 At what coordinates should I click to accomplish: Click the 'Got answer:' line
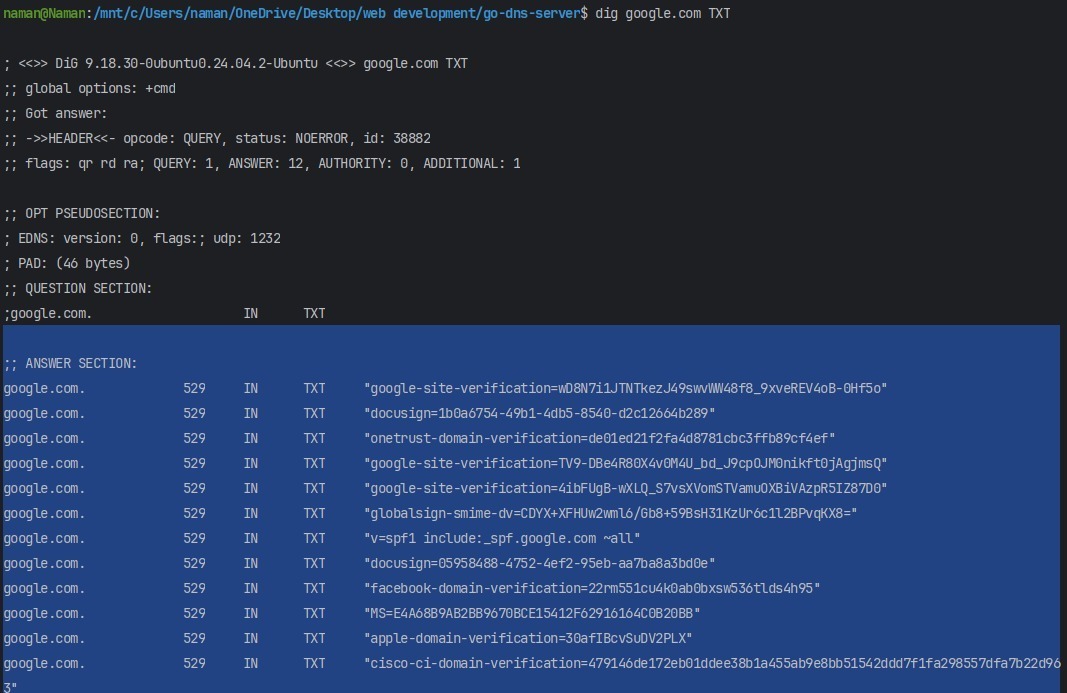(x=56, y=114)
